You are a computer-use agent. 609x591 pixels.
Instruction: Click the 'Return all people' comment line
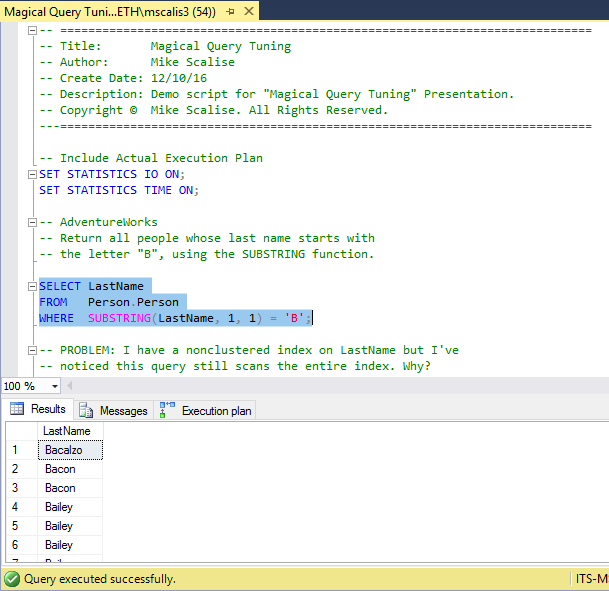(x=207, y=238)
